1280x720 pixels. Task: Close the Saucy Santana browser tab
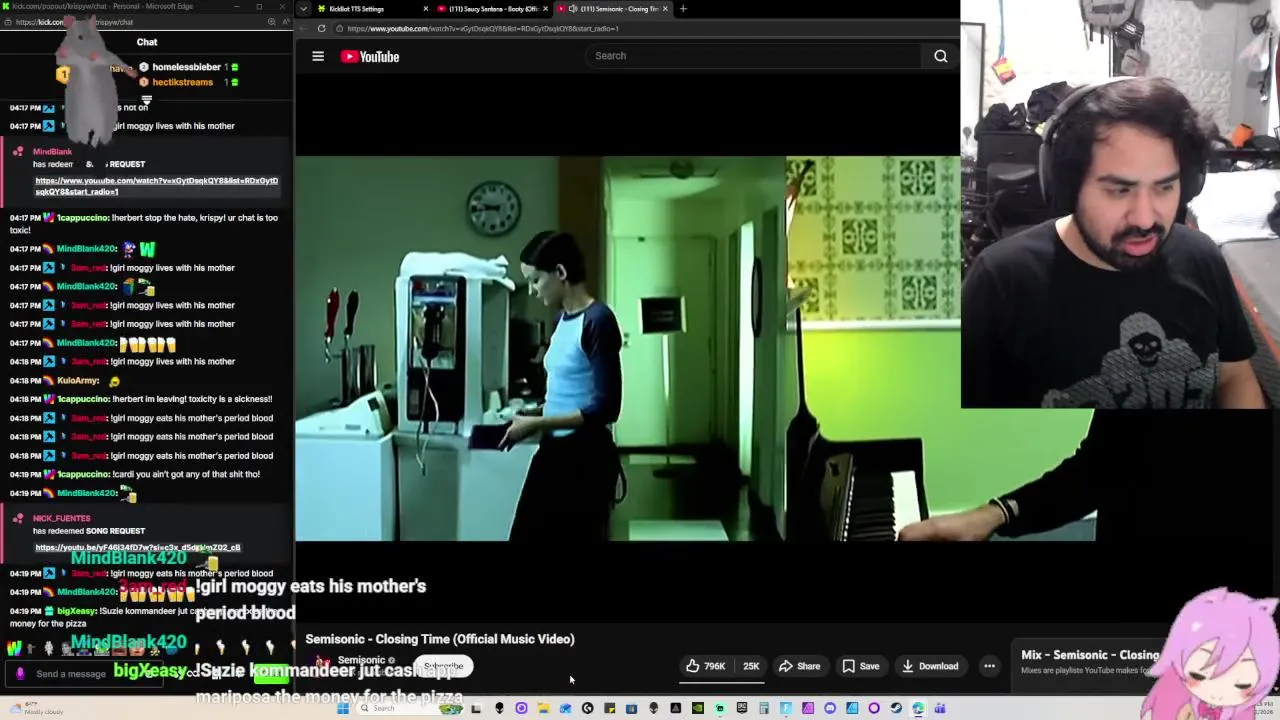545,9
